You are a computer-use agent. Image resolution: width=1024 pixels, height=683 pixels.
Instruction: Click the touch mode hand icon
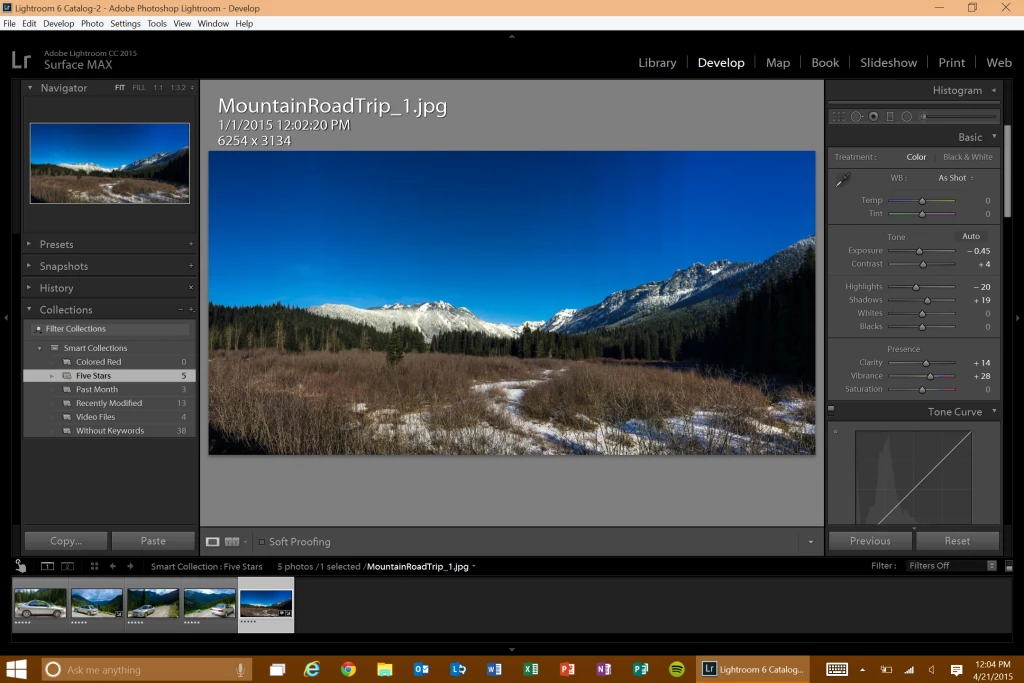pos(21,566)
